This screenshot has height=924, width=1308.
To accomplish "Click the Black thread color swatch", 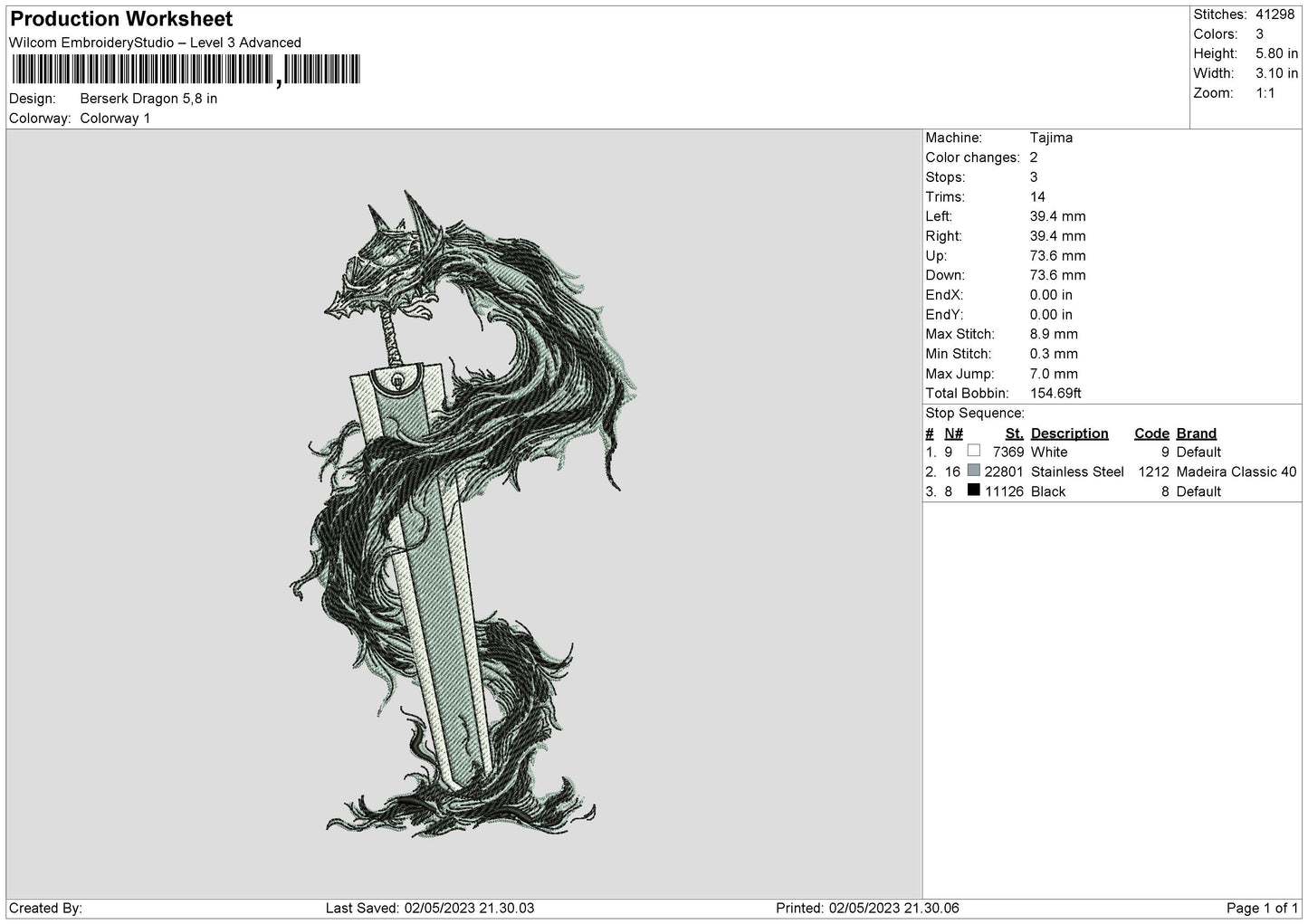I will coord(973,491).
